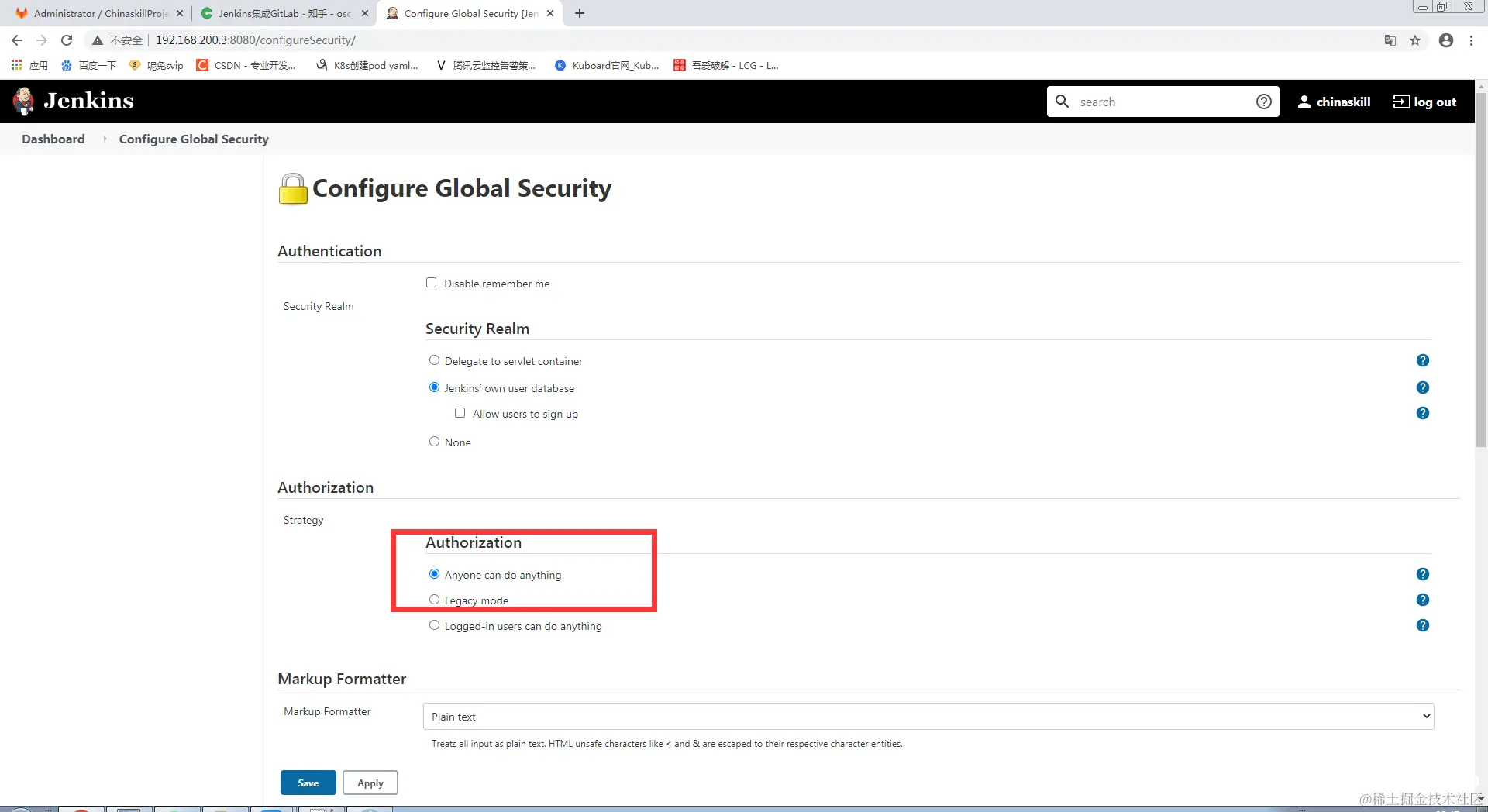
Task: Click Configure Global Security breadcrumb link
Action: tap(194, 139)
